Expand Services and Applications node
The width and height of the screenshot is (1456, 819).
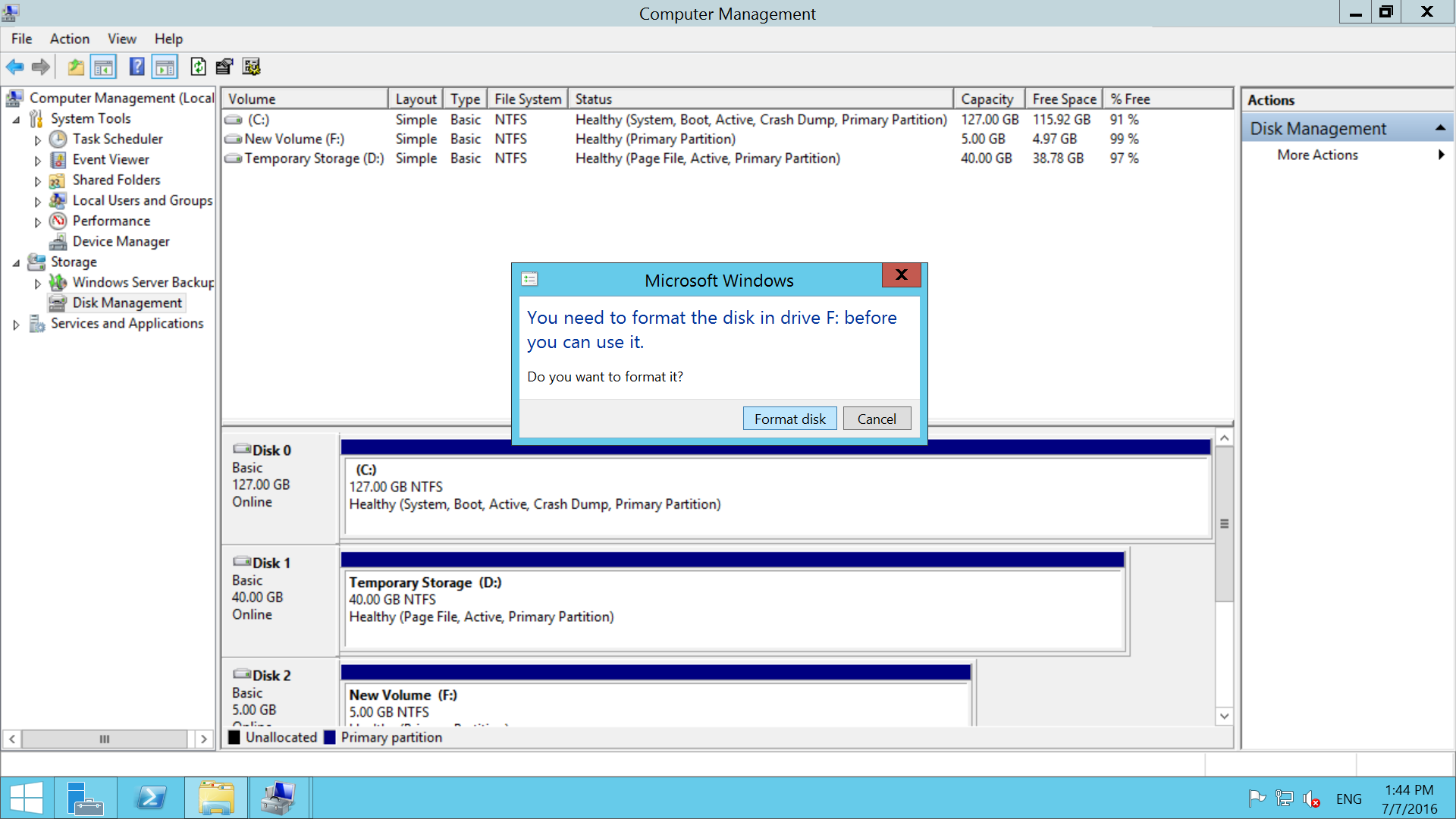coord(16,324)
